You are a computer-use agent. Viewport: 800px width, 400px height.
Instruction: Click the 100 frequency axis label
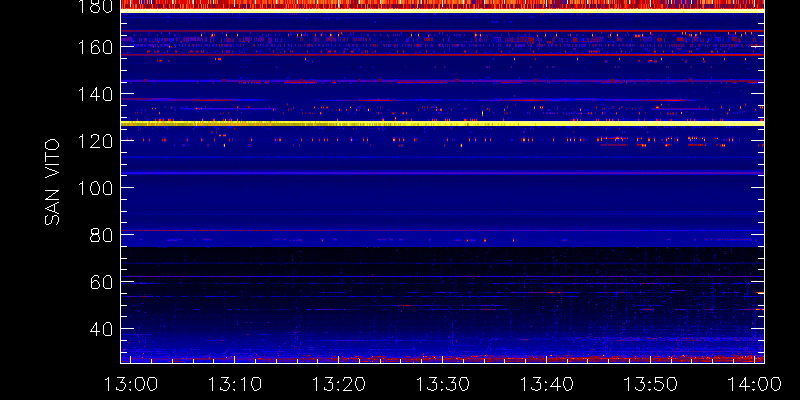point(95,188)
